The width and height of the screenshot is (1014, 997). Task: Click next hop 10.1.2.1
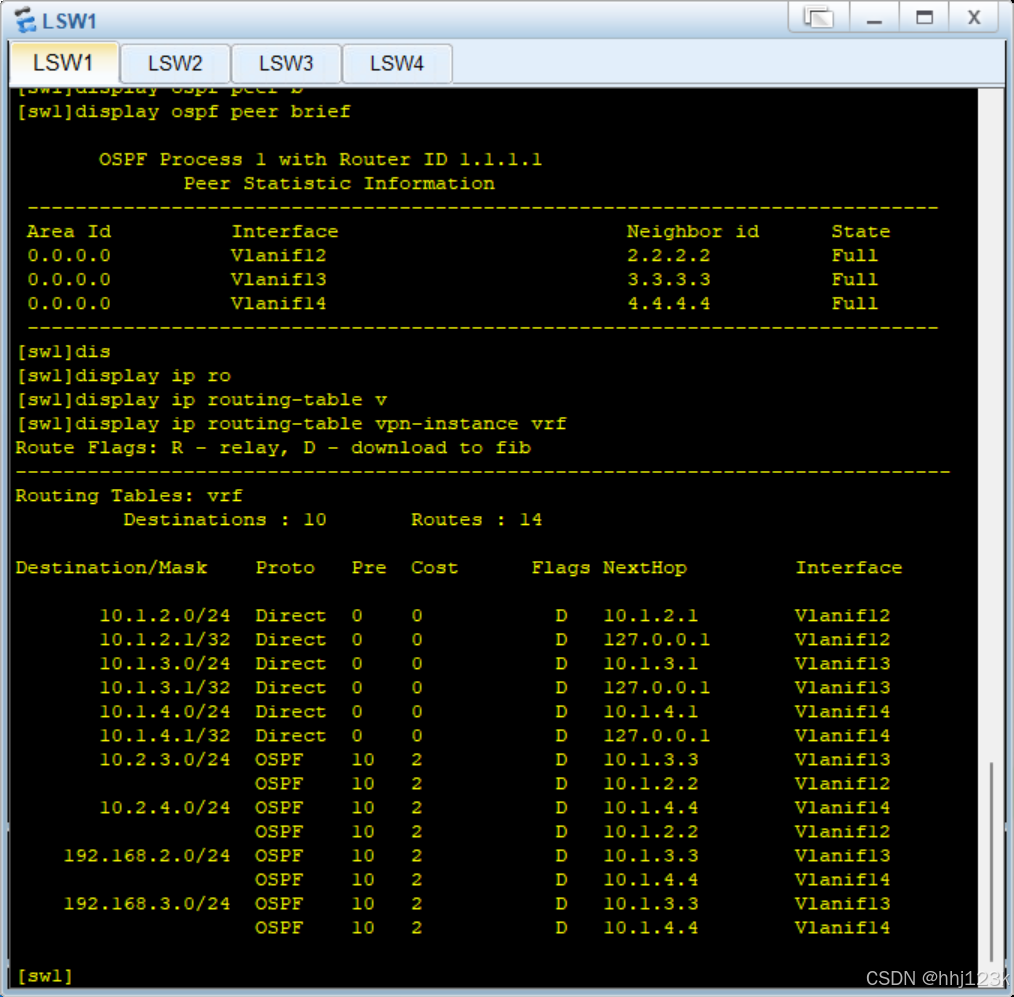[x=651, y=616]
